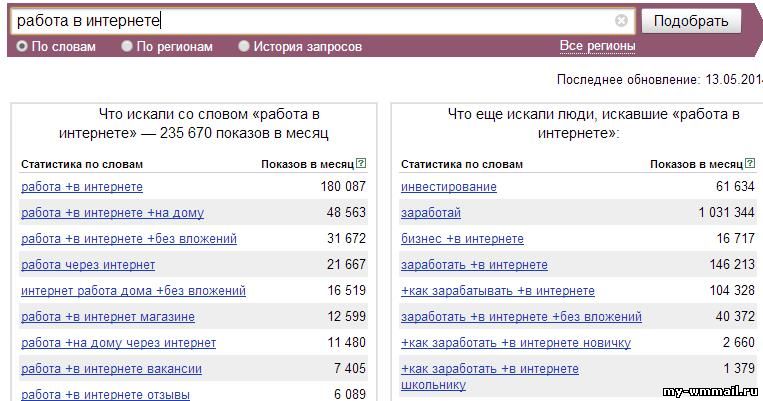Open 'работа +на дому через интернет' link
Viewport: 763px width, 401px height.
118,343
